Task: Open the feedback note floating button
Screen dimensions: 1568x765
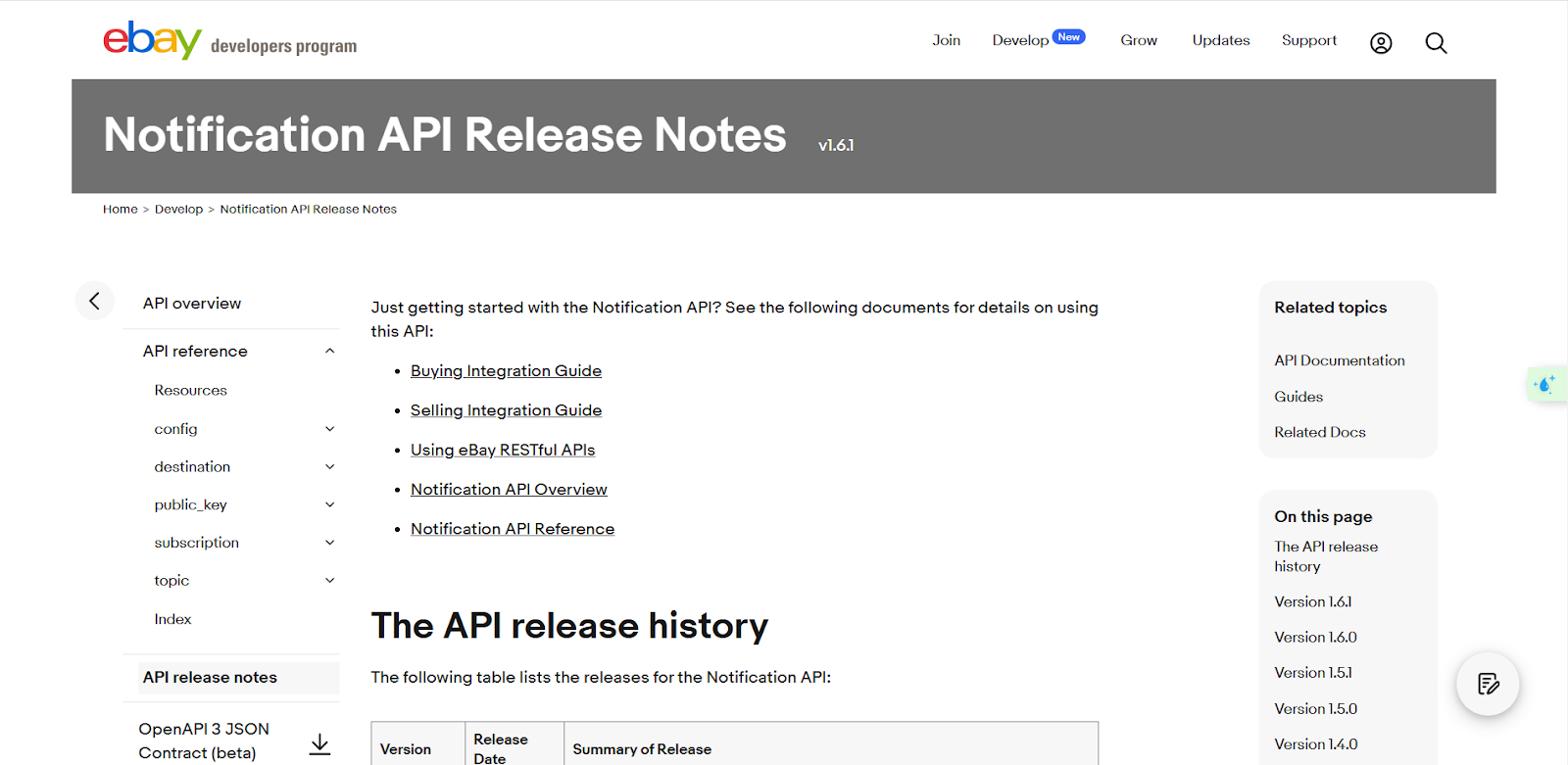Action: tap(1488, 684)
